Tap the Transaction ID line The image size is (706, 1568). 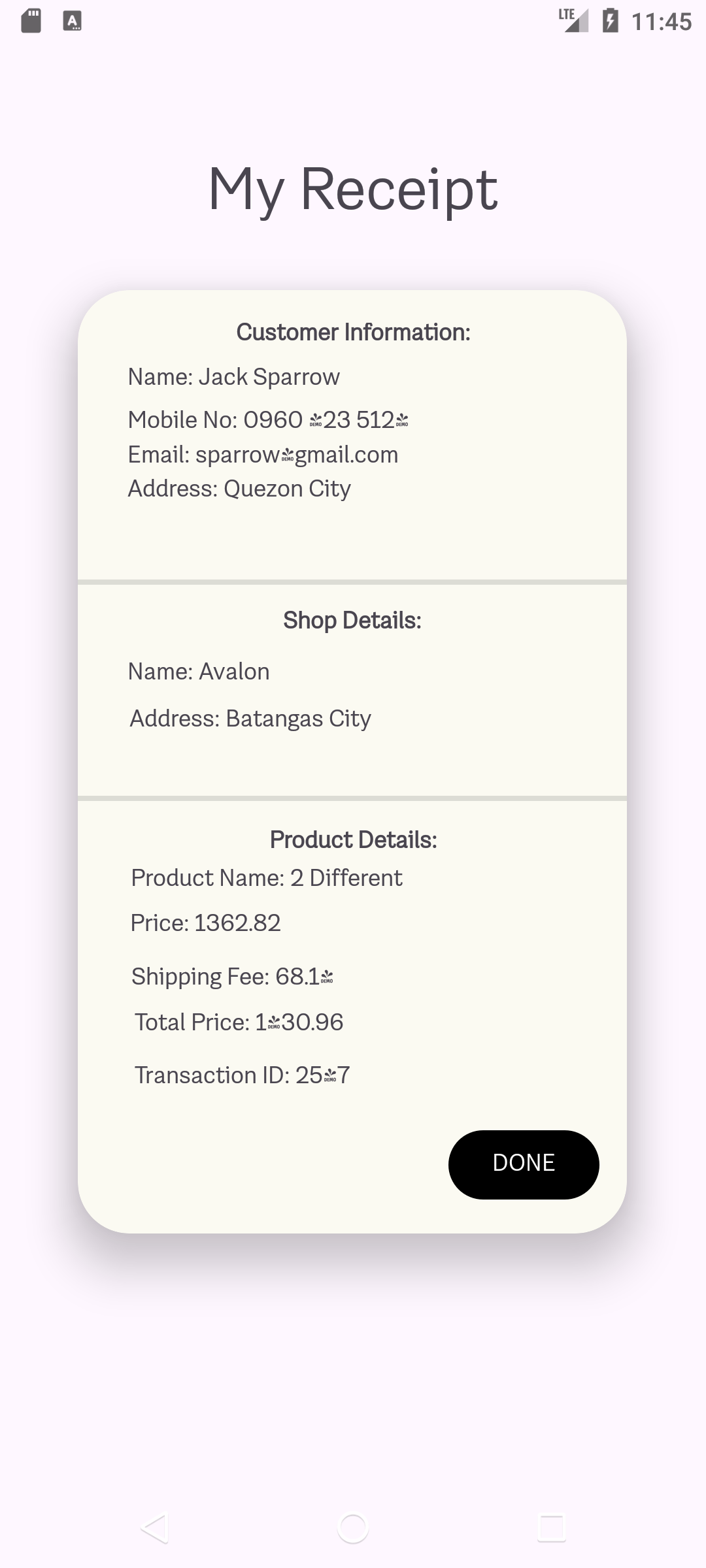242,1075
